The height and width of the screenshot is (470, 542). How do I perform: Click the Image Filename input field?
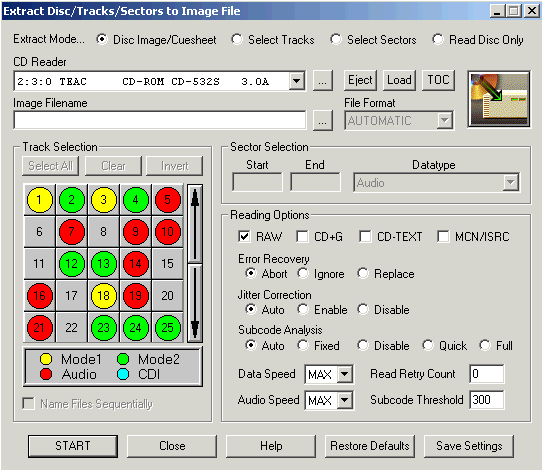pyautogui.click(x=160, y=120)
